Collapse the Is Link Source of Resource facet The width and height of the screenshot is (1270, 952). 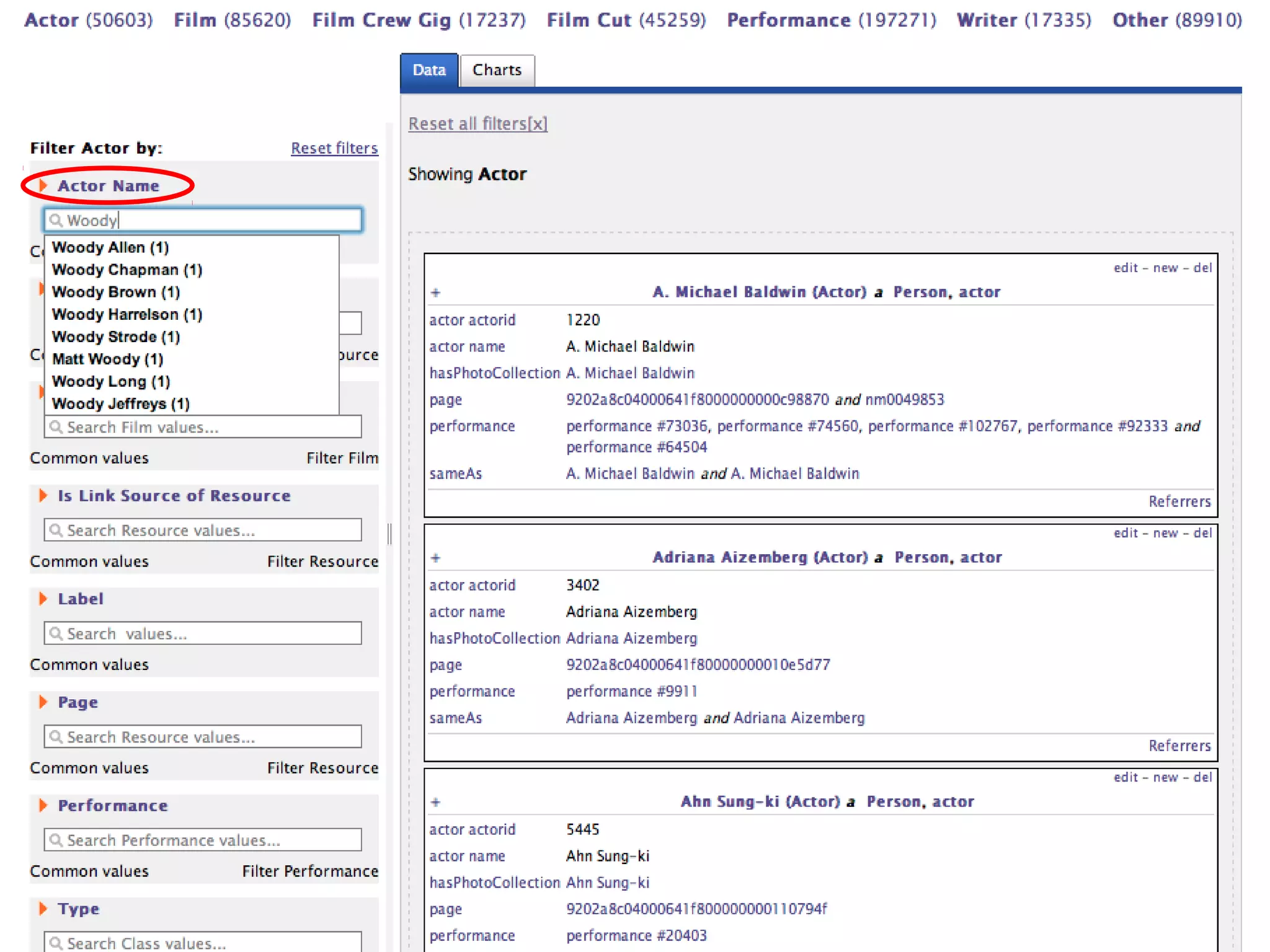pos(43,495)
